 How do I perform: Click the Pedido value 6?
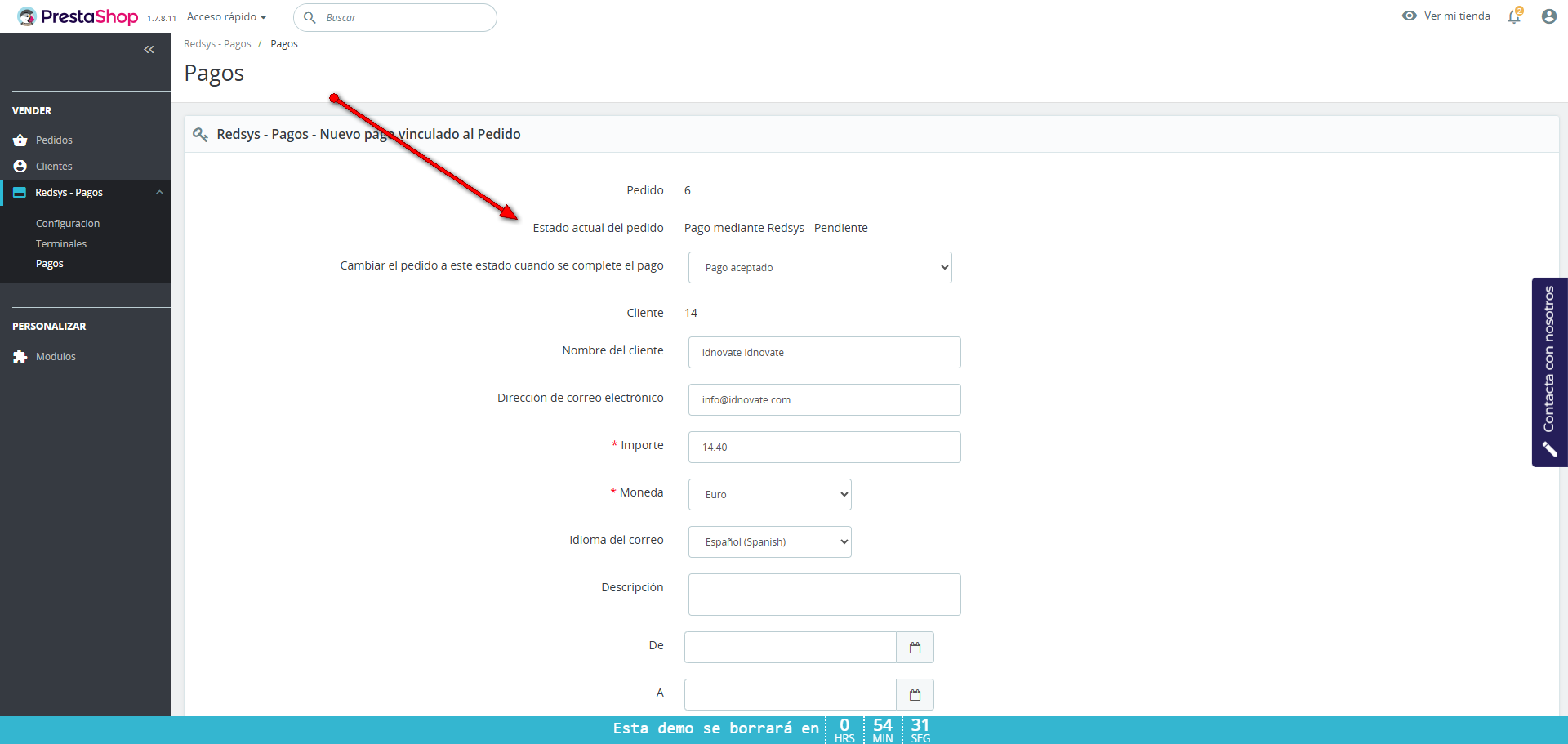pos(688,190)
